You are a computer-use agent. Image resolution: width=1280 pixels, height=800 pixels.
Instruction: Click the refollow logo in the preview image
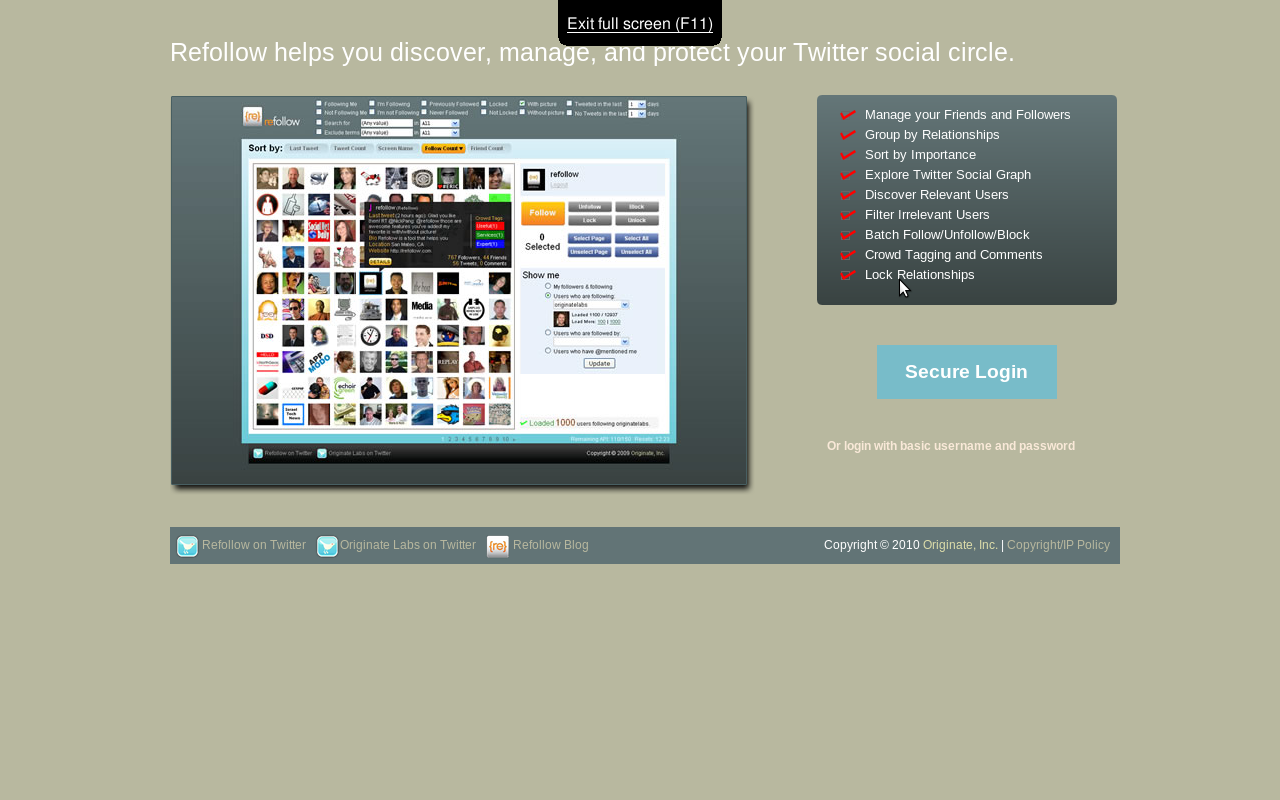click(x=271, y=118)
